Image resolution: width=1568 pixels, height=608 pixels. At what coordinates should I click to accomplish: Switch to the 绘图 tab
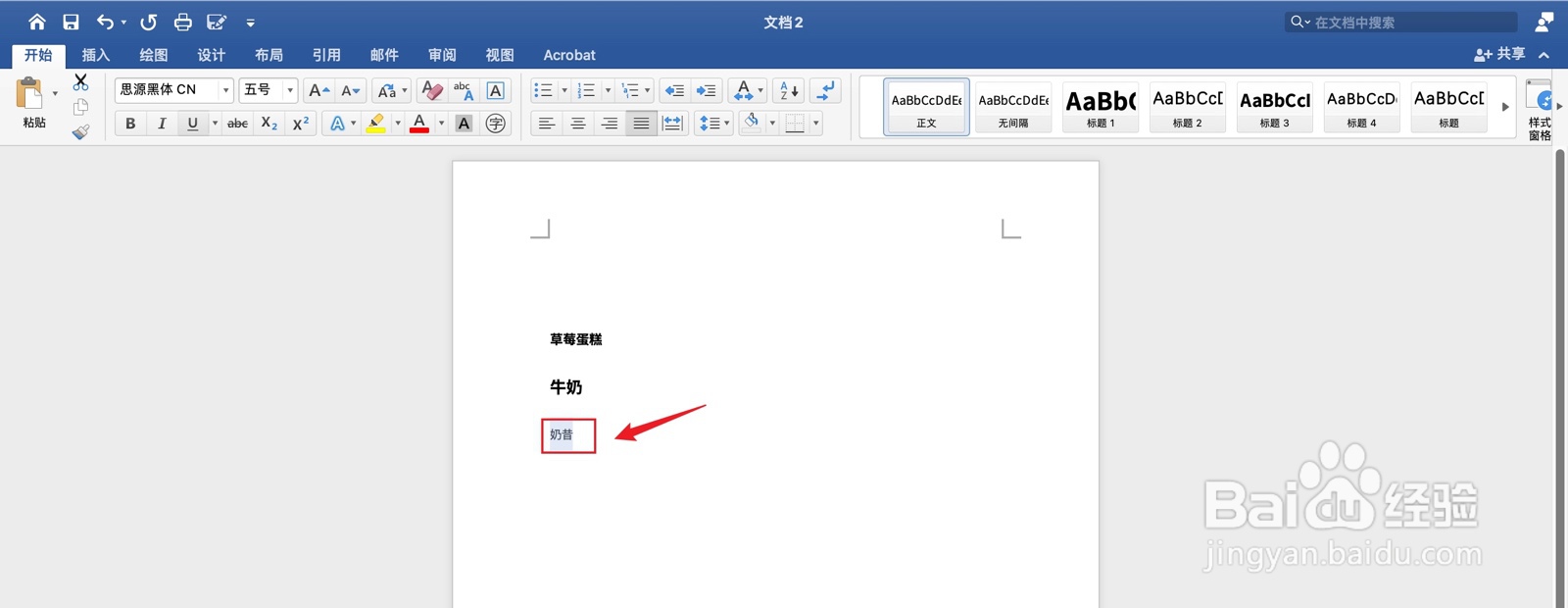153,55
